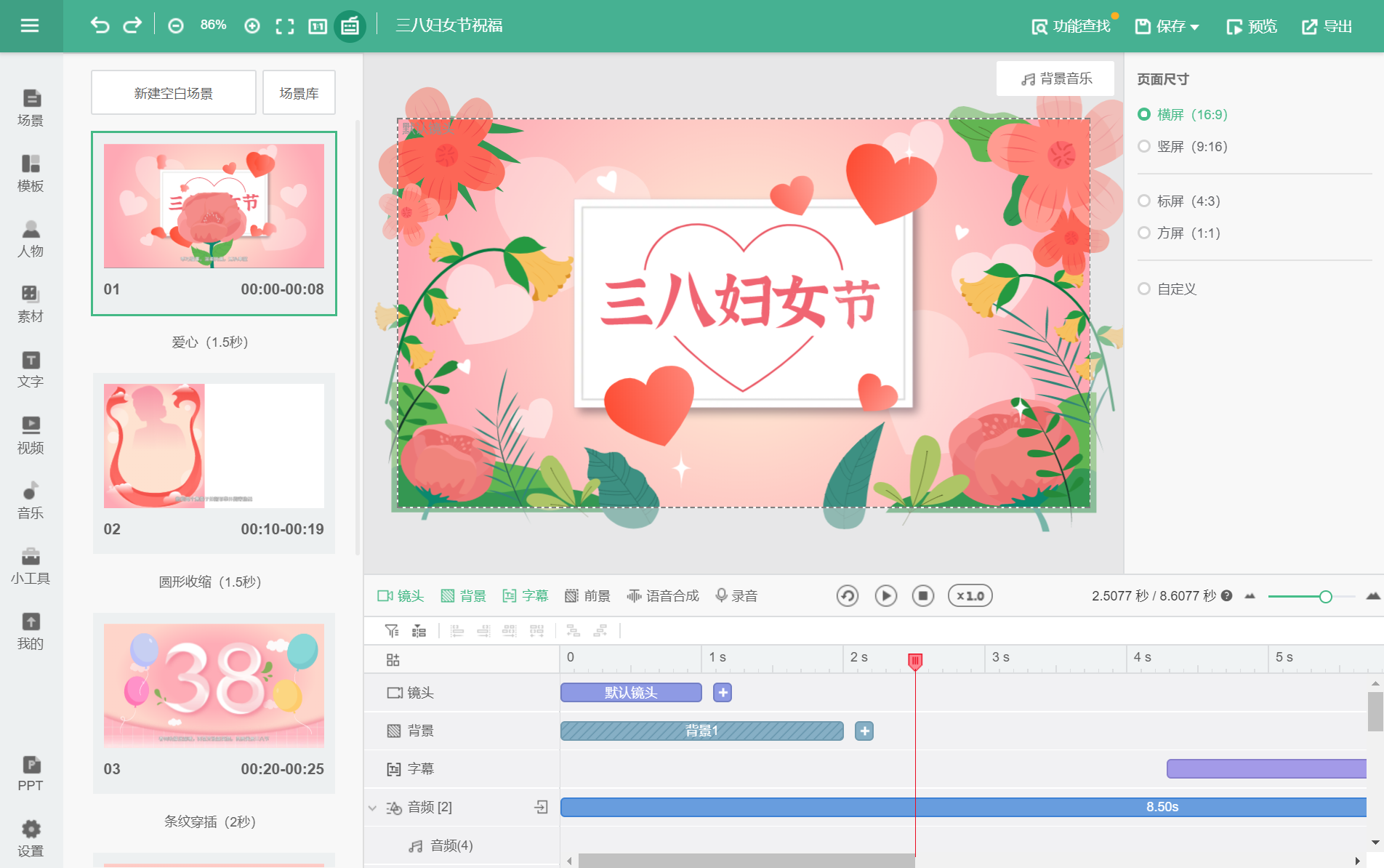
Task: Select scene 03 thumbnail
Action: tap(214, 686)
